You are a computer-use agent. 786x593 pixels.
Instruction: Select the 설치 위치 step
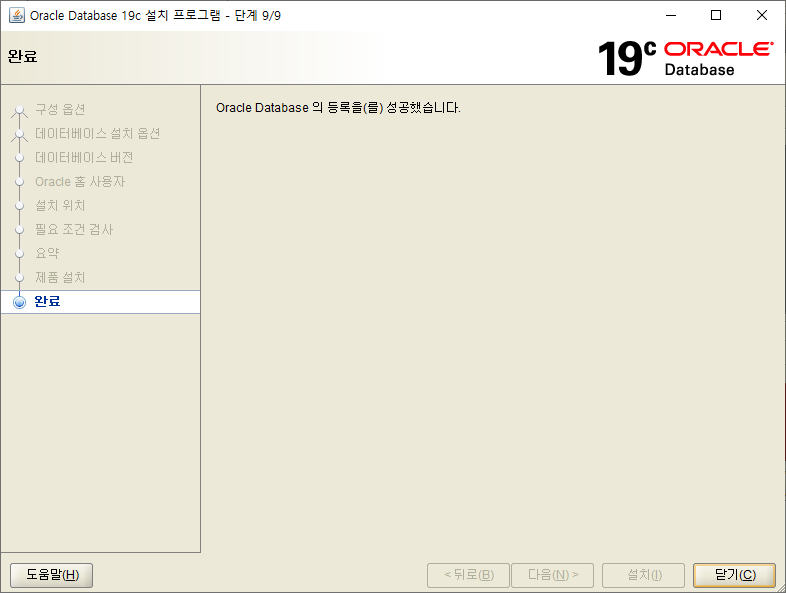coord(60,206)
